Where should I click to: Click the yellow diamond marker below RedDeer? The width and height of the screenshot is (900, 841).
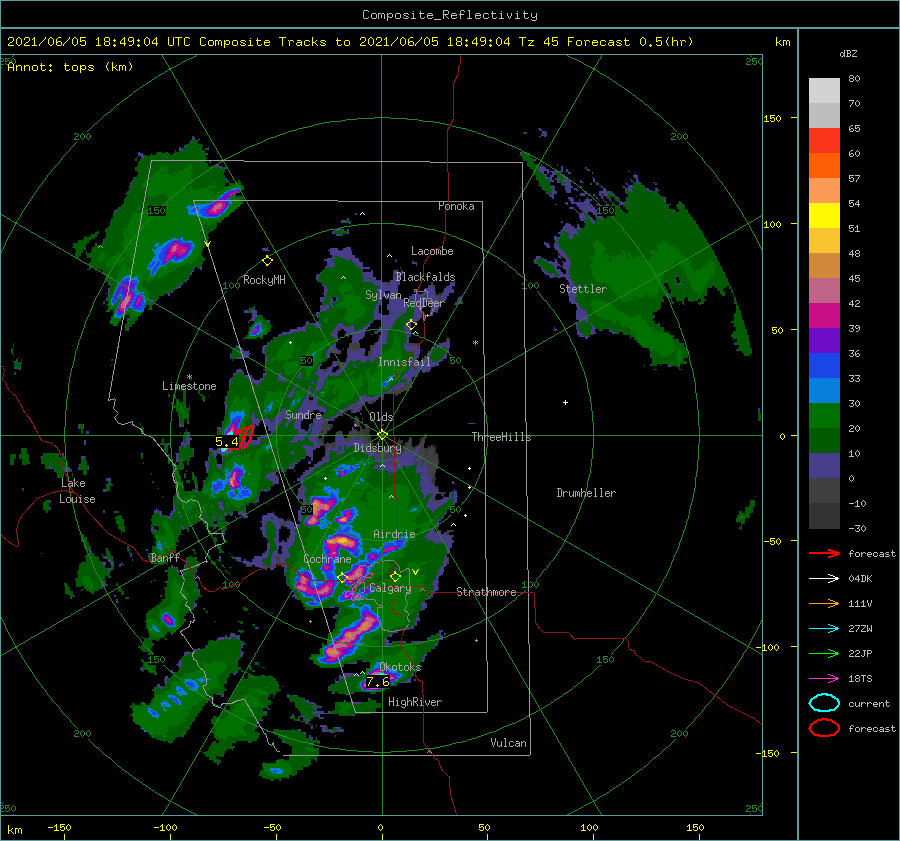coord(411,325)
